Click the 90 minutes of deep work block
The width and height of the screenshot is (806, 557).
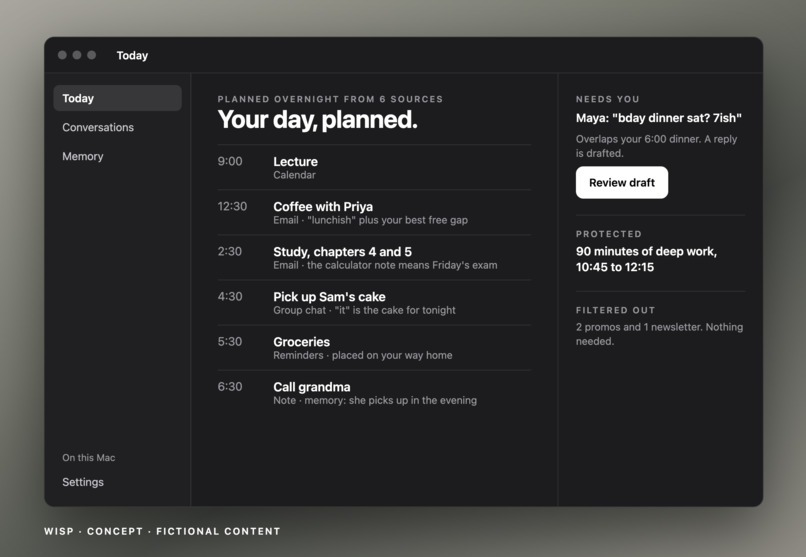click(646, 259)
